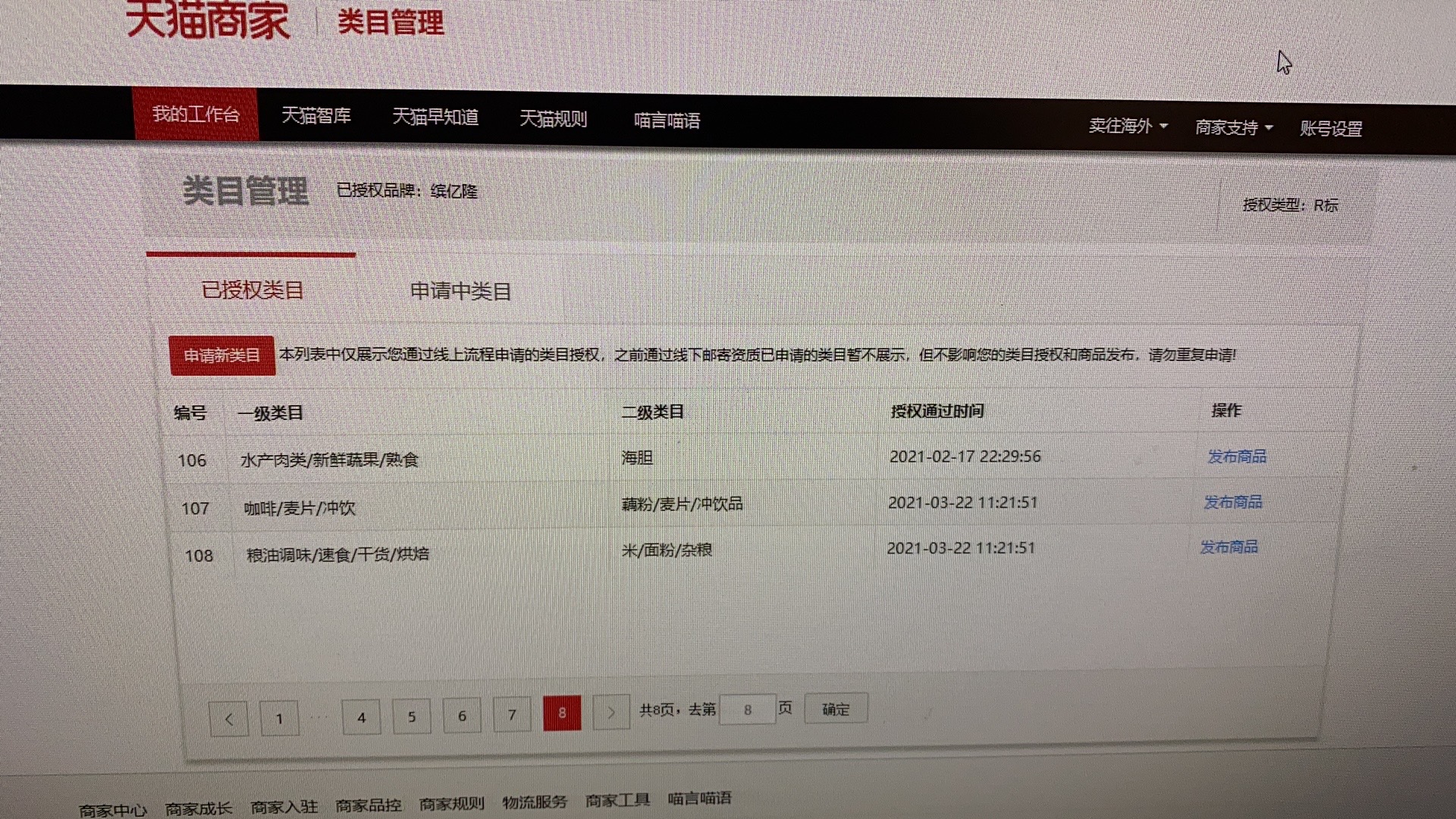Open the 天猫规则 menu item

pos(553,119)
